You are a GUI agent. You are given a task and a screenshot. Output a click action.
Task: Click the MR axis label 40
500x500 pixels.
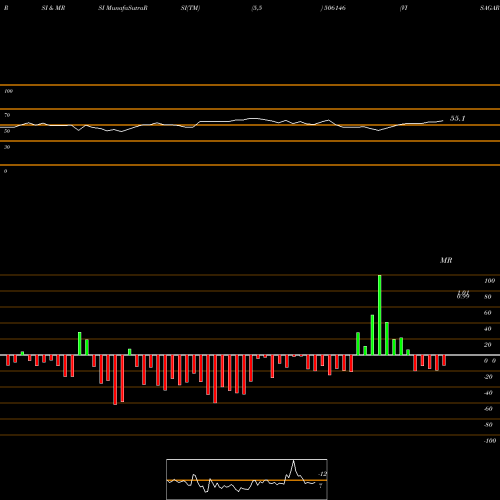(x=488, y=329)
